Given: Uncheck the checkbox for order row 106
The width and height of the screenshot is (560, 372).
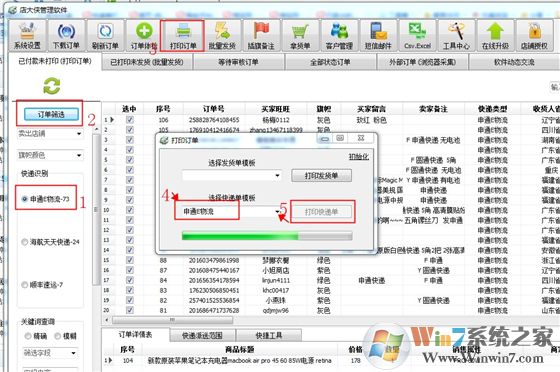Looking at the screenshot, I should pyautogui.click(x=130, y=120).
